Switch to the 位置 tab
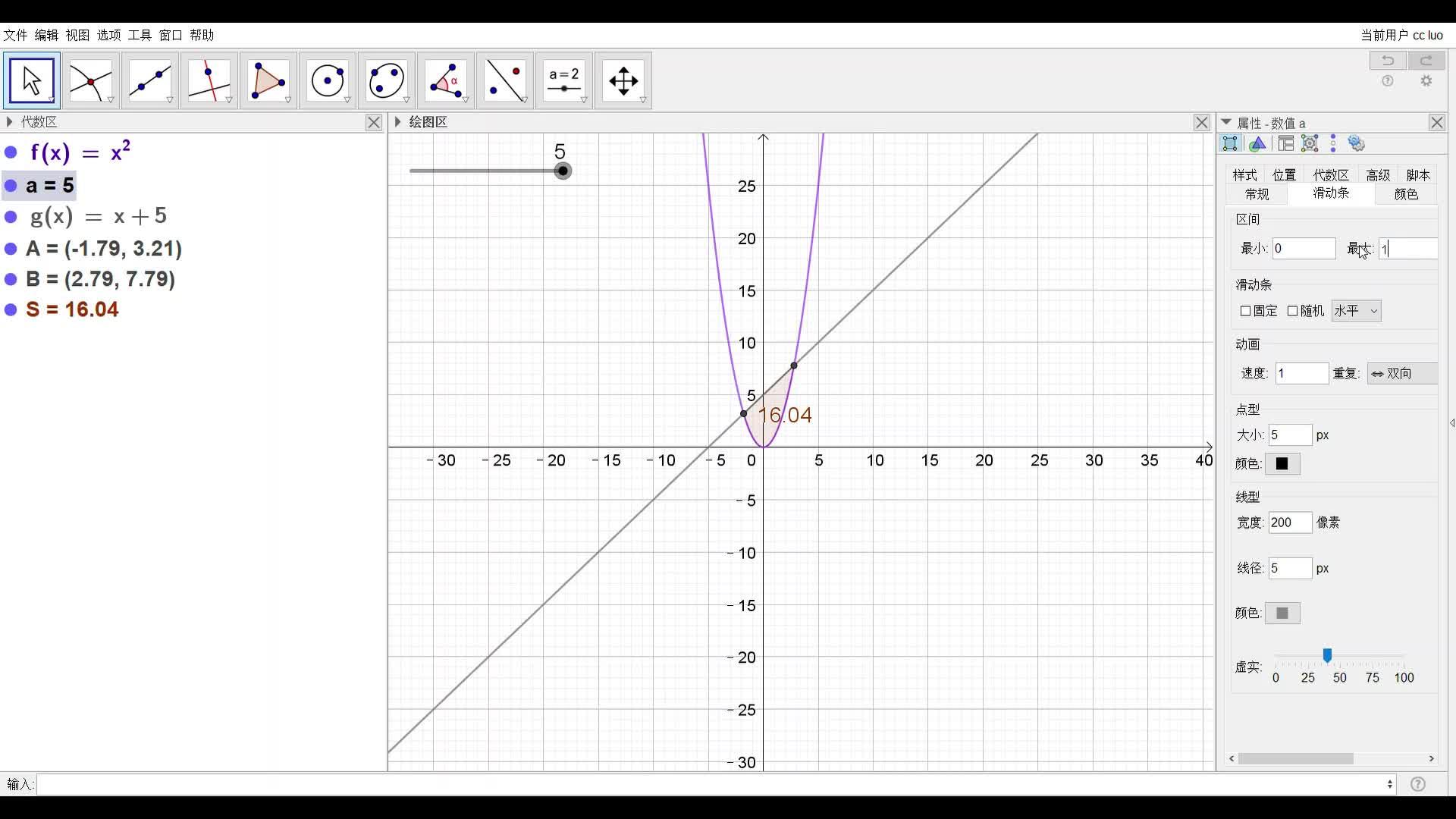 (1285, 175)
